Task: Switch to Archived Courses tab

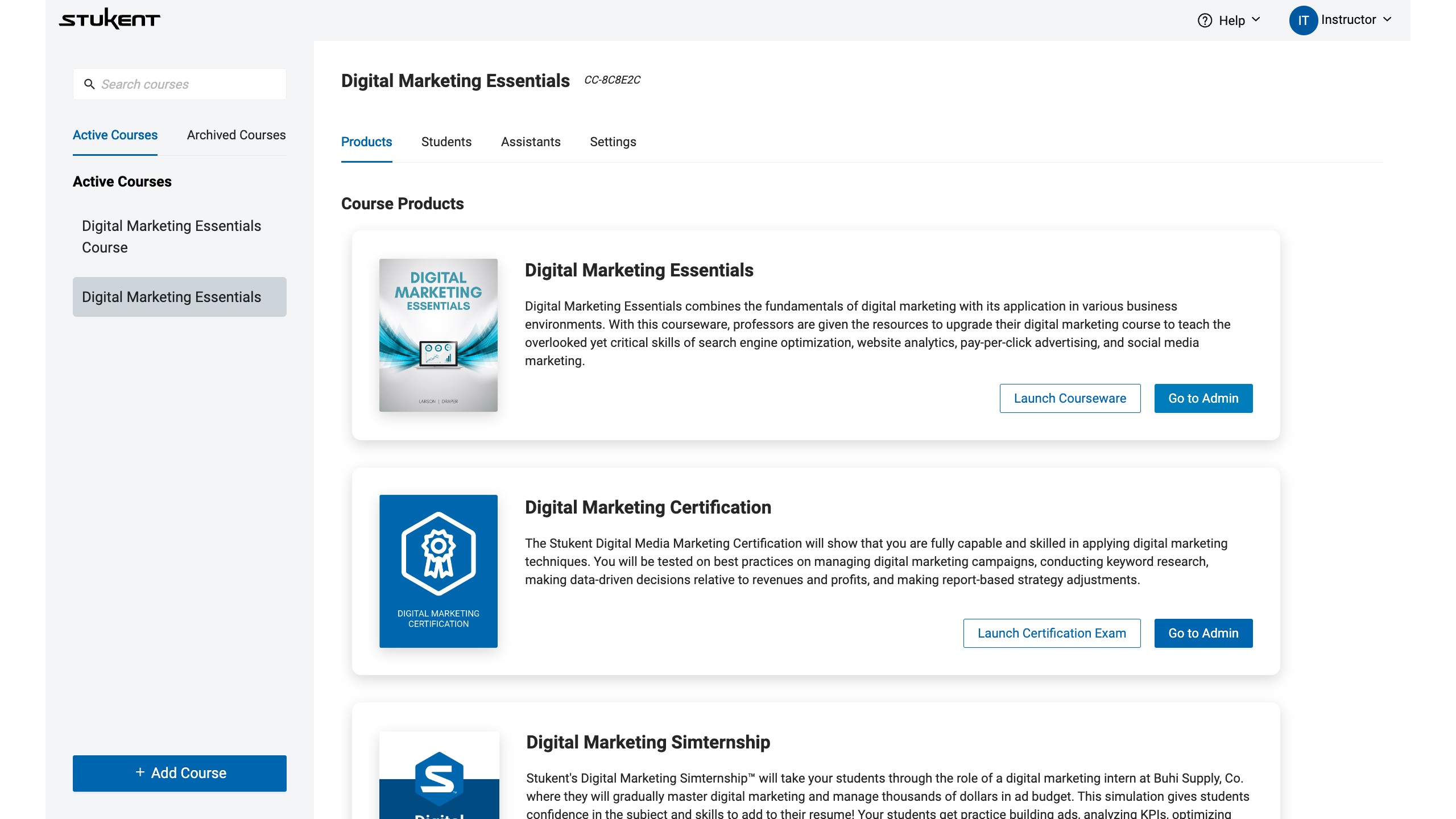Action: [236, 135]
